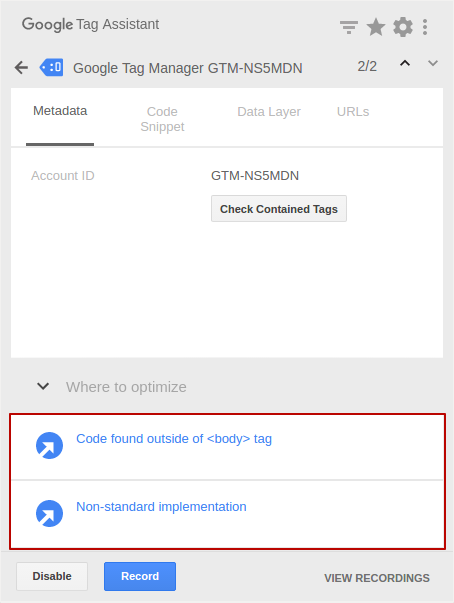Show the URLs tab
Image resolution: width=454 pixels, height=603 pixels.
pos(353,112)
